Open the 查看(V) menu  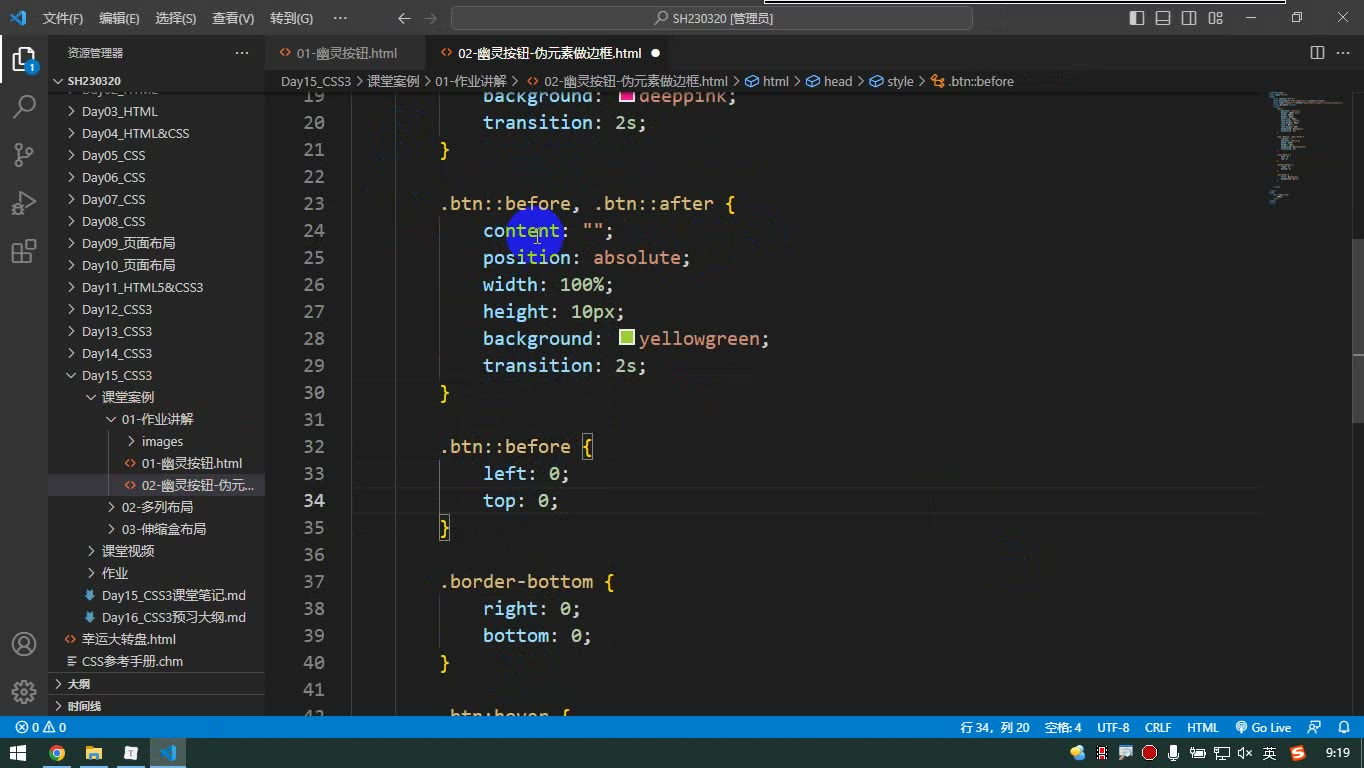pos(233,18)
